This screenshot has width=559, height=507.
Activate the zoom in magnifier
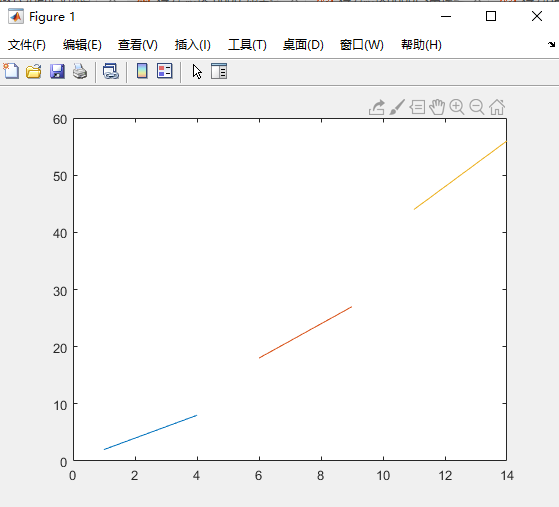pos(457,107)
